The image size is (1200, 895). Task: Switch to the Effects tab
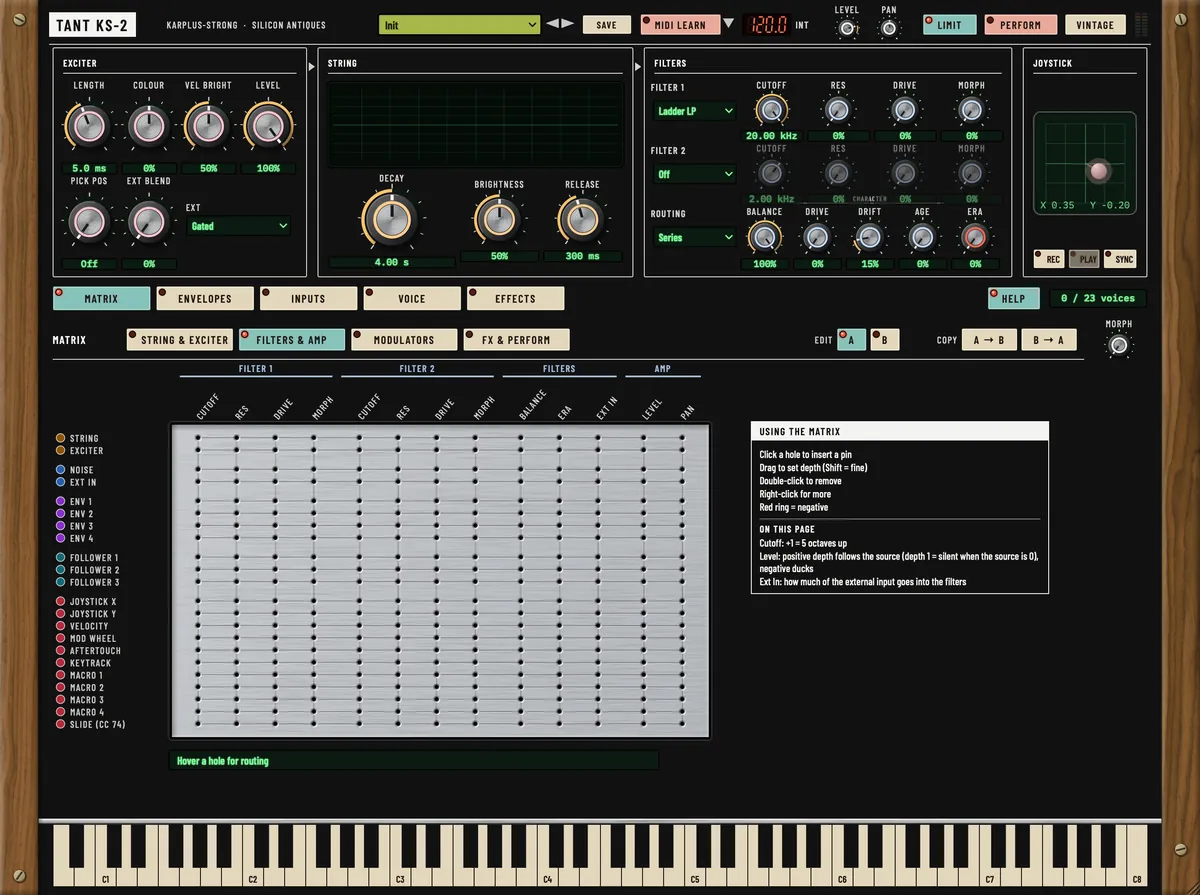tap(515, 298)
